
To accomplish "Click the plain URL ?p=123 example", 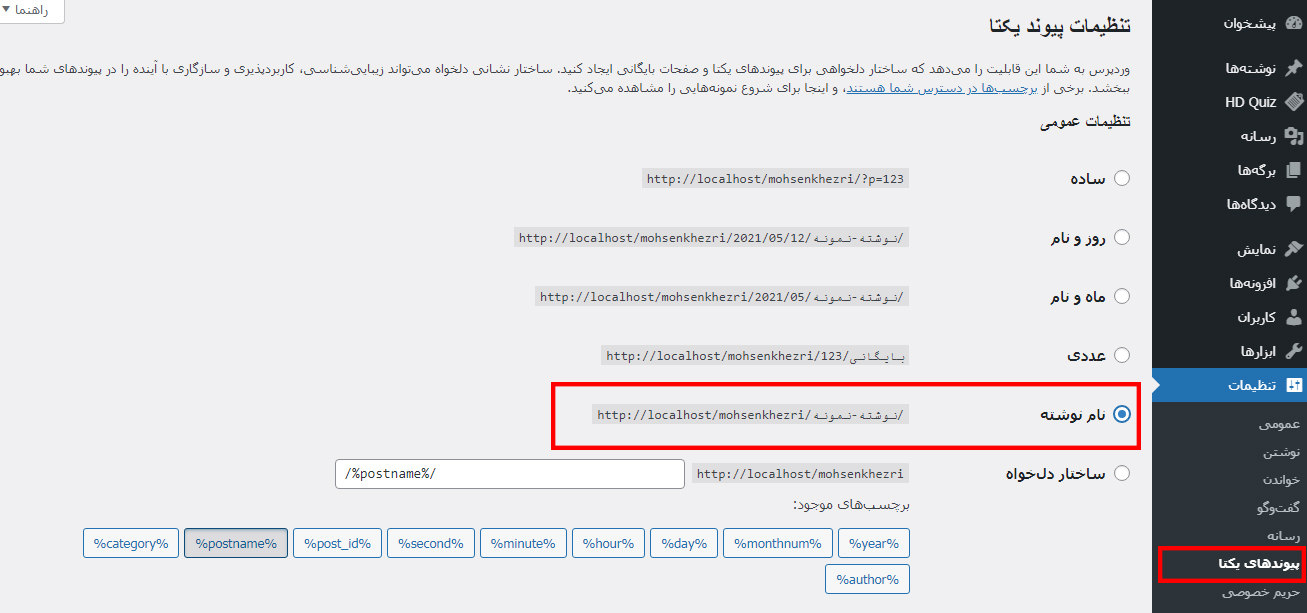I will tap(775, 179).
